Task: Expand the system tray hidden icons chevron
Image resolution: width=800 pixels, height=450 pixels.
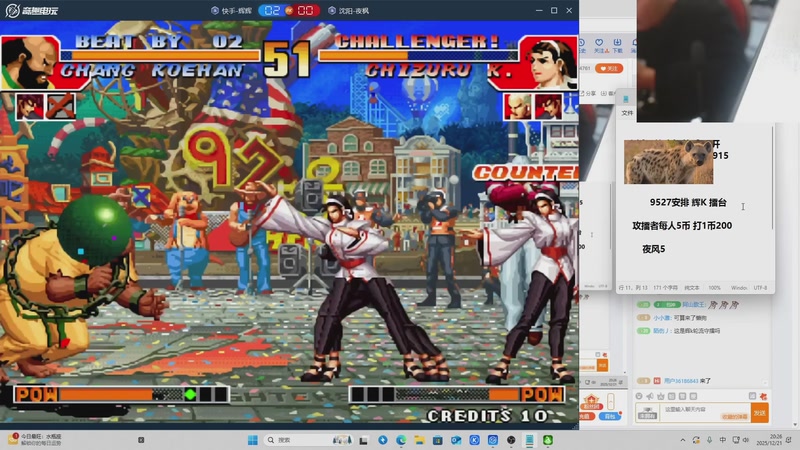Action: pos(683,440)
